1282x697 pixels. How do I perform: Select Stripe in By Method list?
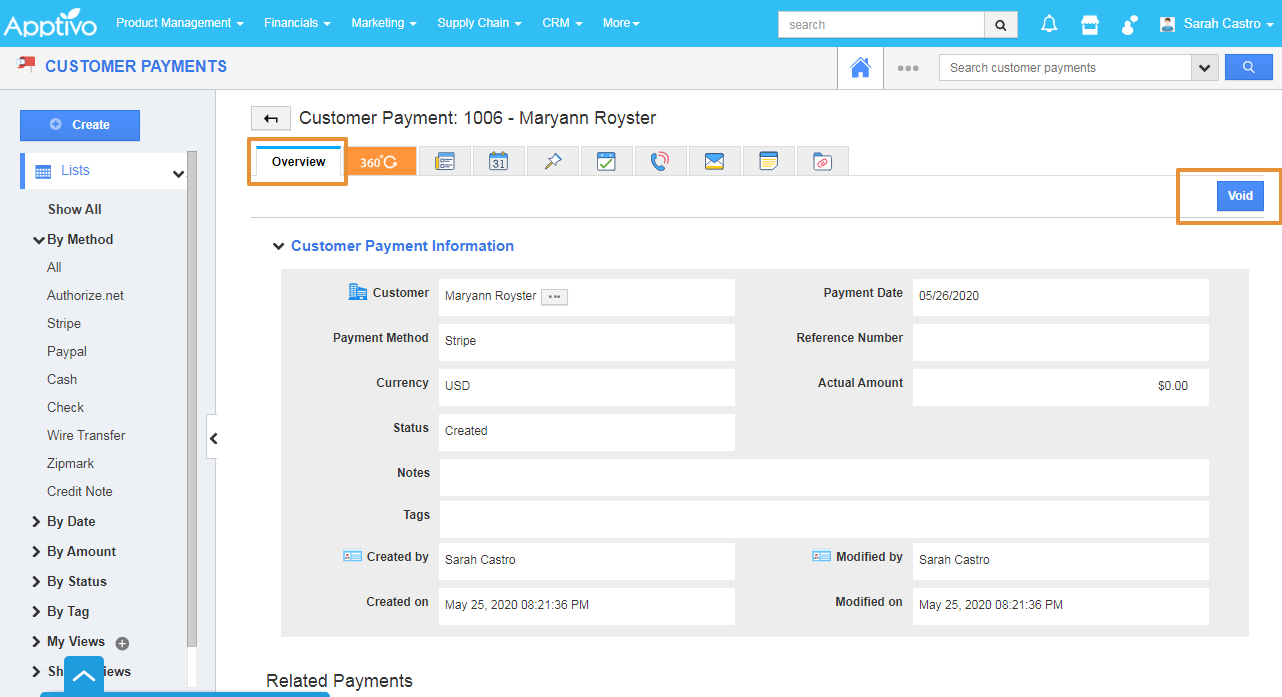click(x=64, y=323)
